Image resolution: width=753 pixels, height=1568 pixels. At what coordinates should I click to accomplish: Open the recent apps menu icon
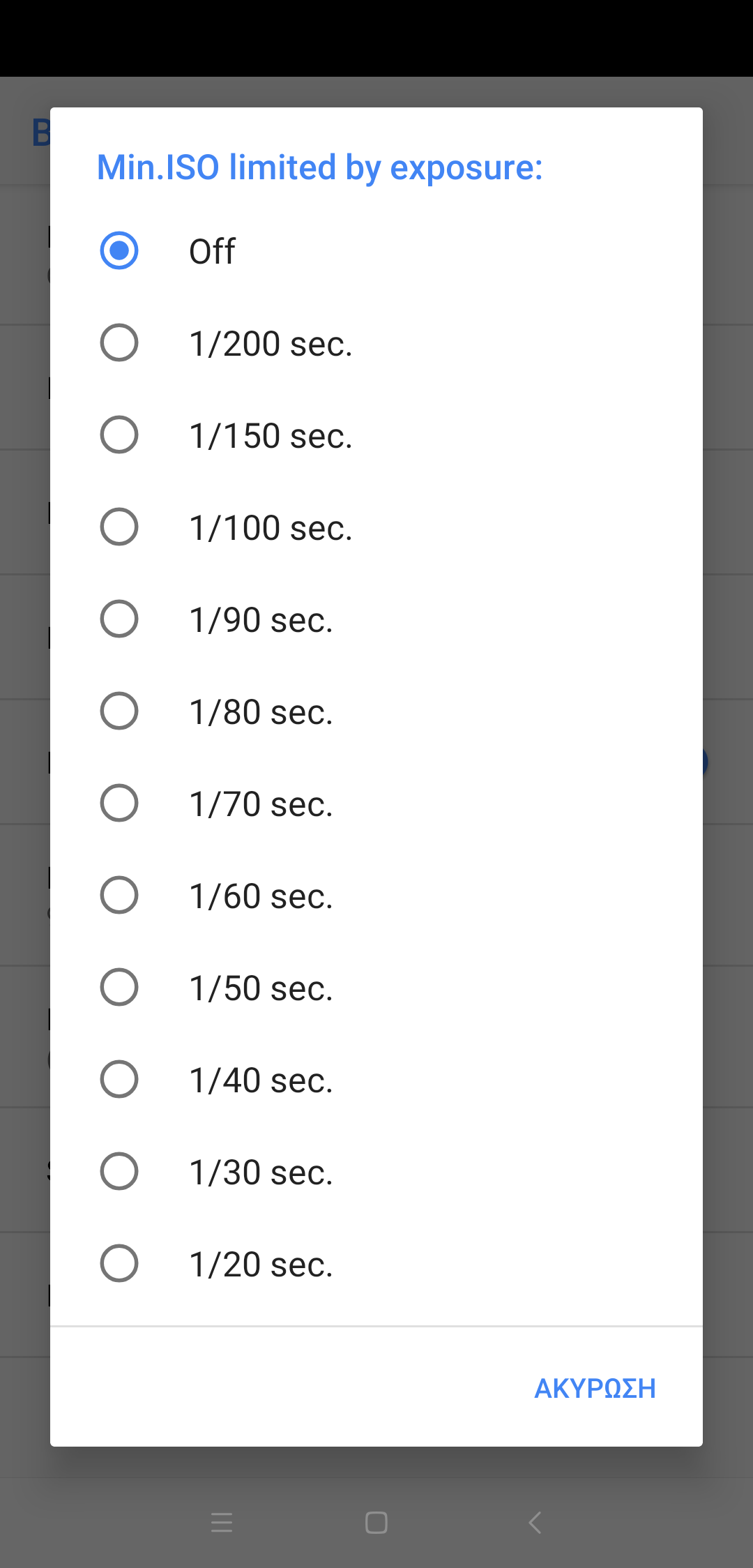click(222, 1523)
